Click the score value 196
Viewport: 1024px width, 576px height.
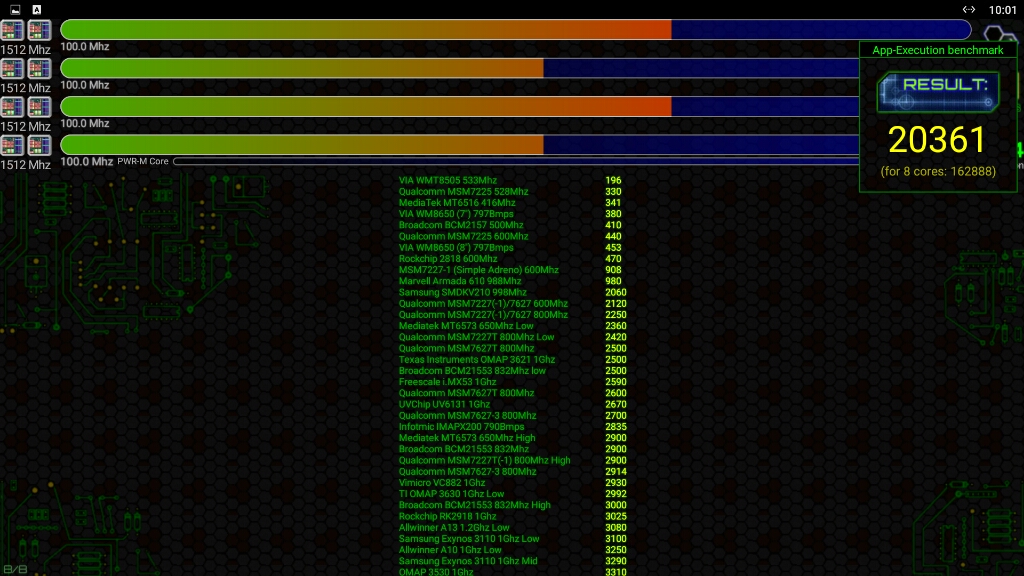click(x=613, y=180)
